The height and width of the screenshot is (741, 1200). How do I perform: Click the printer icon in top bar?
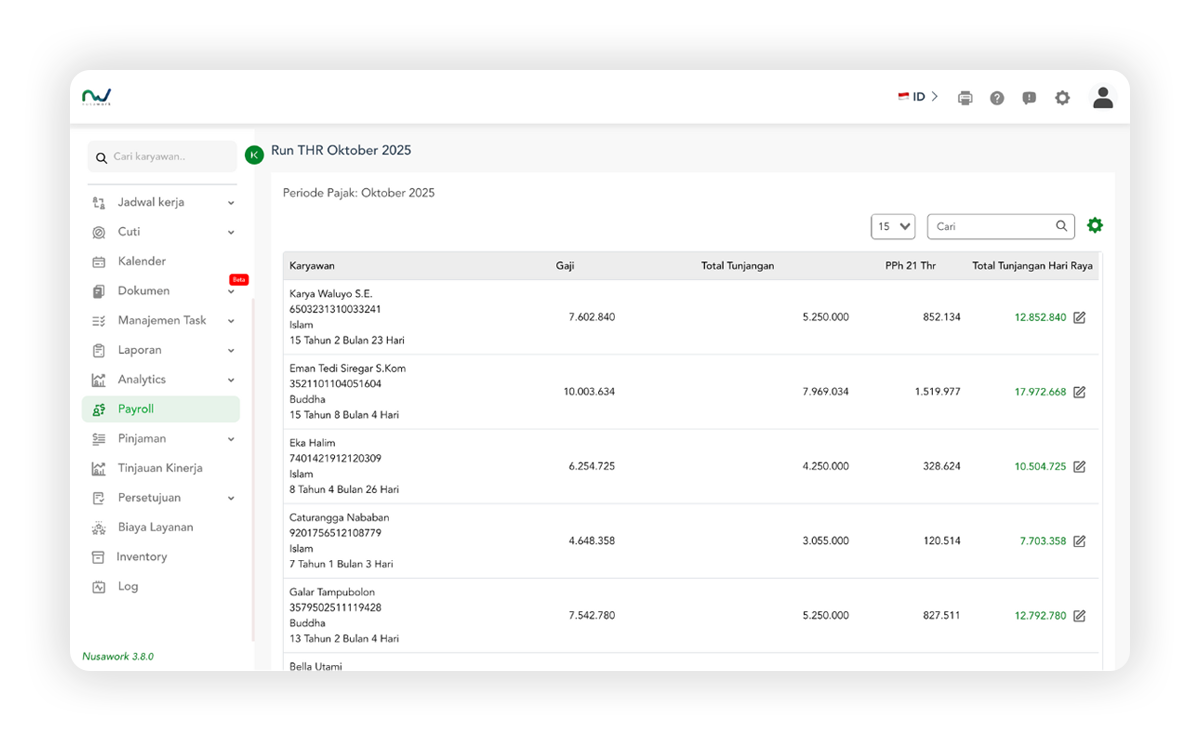click(x=965, y=98)
